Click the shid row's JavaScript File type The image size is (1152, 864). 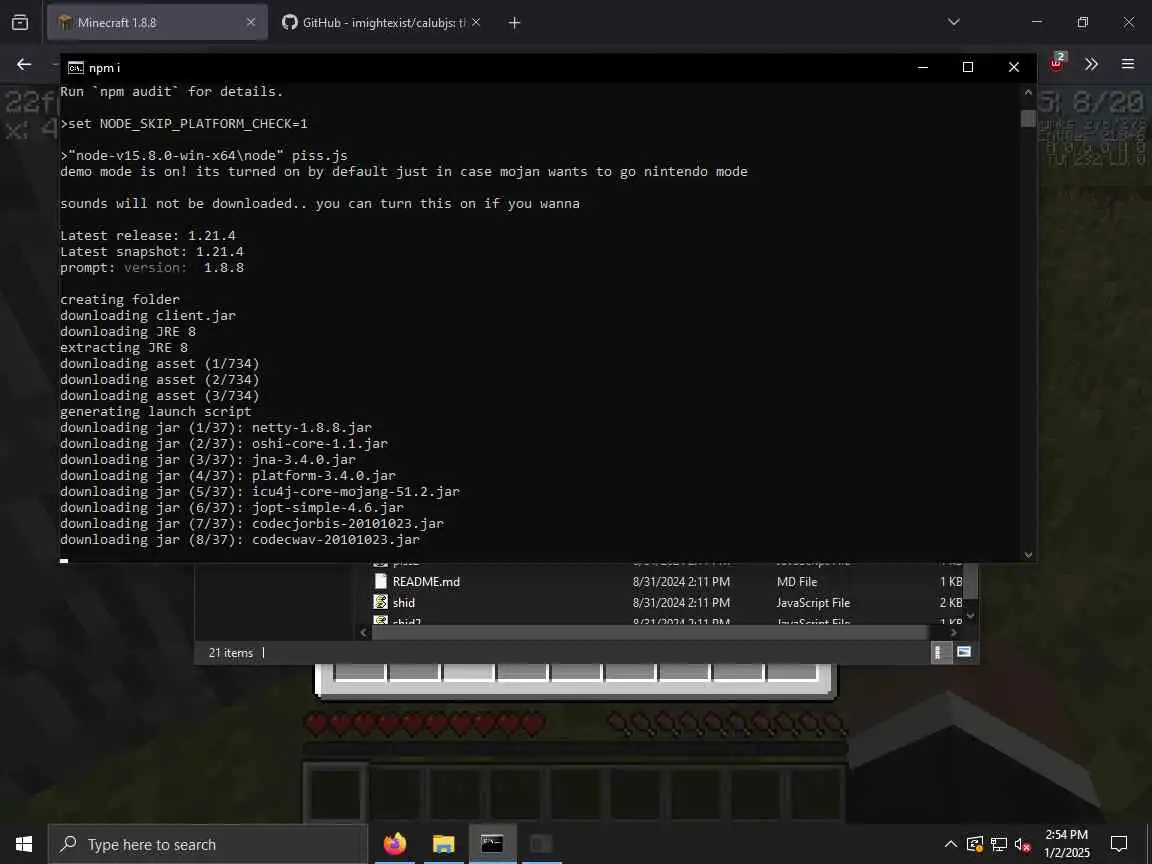tap(813, 602)
